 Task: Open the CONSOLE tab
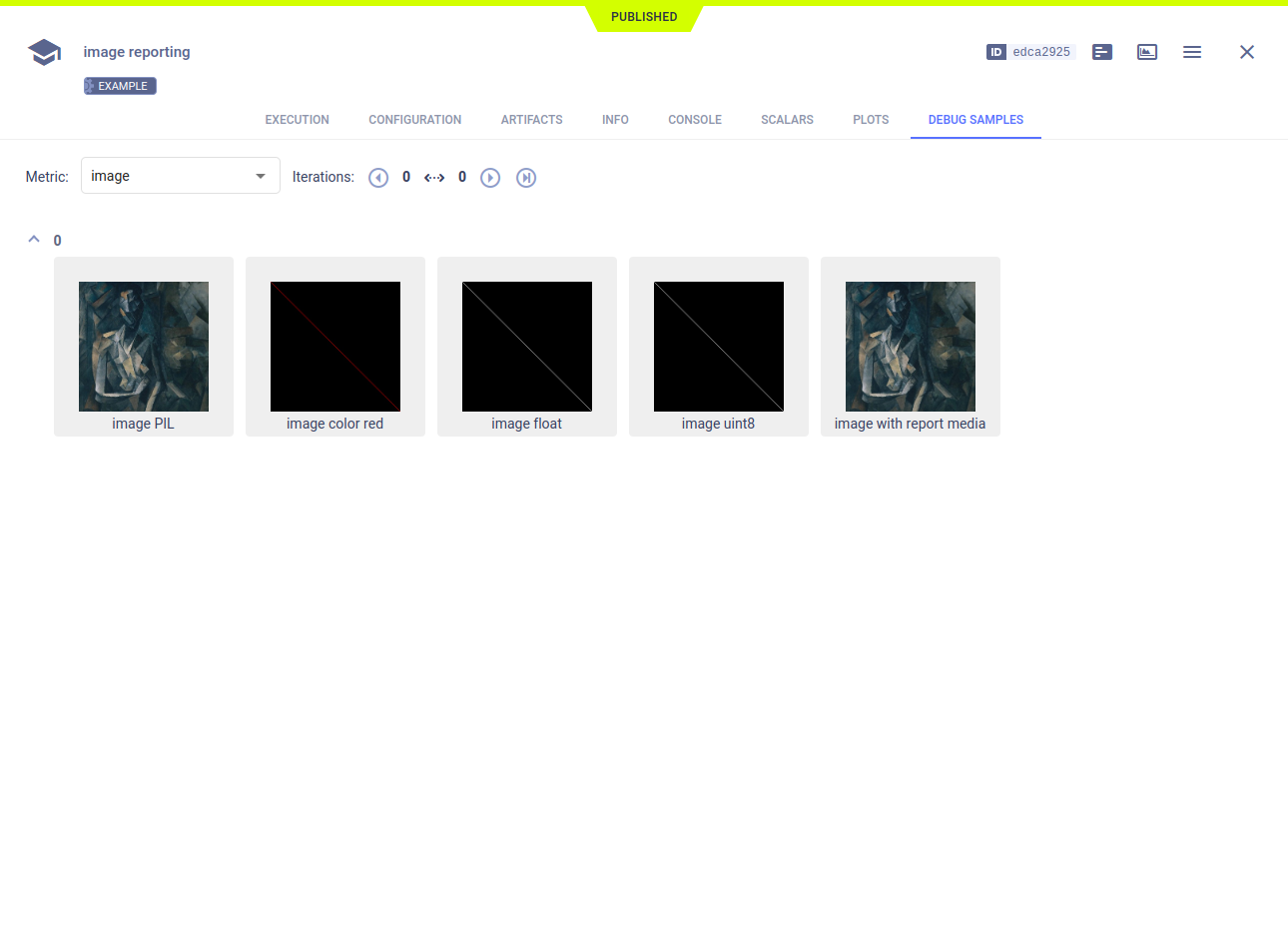(x=694, y=119)
